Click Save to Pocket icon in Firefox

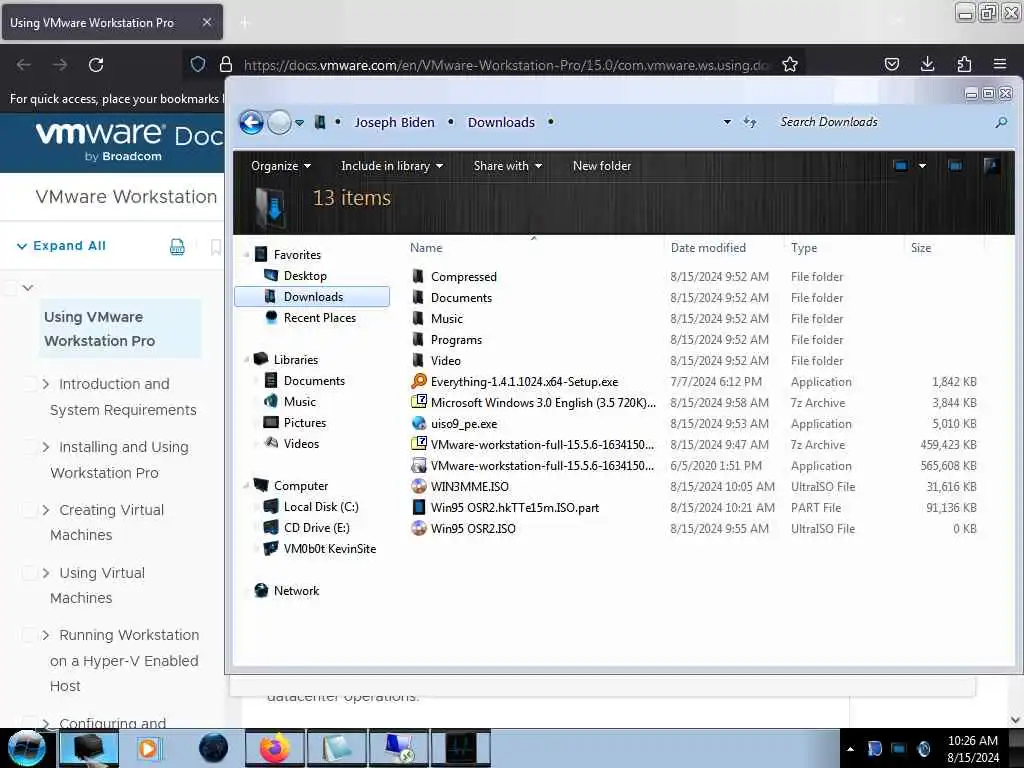coord(891,64)
